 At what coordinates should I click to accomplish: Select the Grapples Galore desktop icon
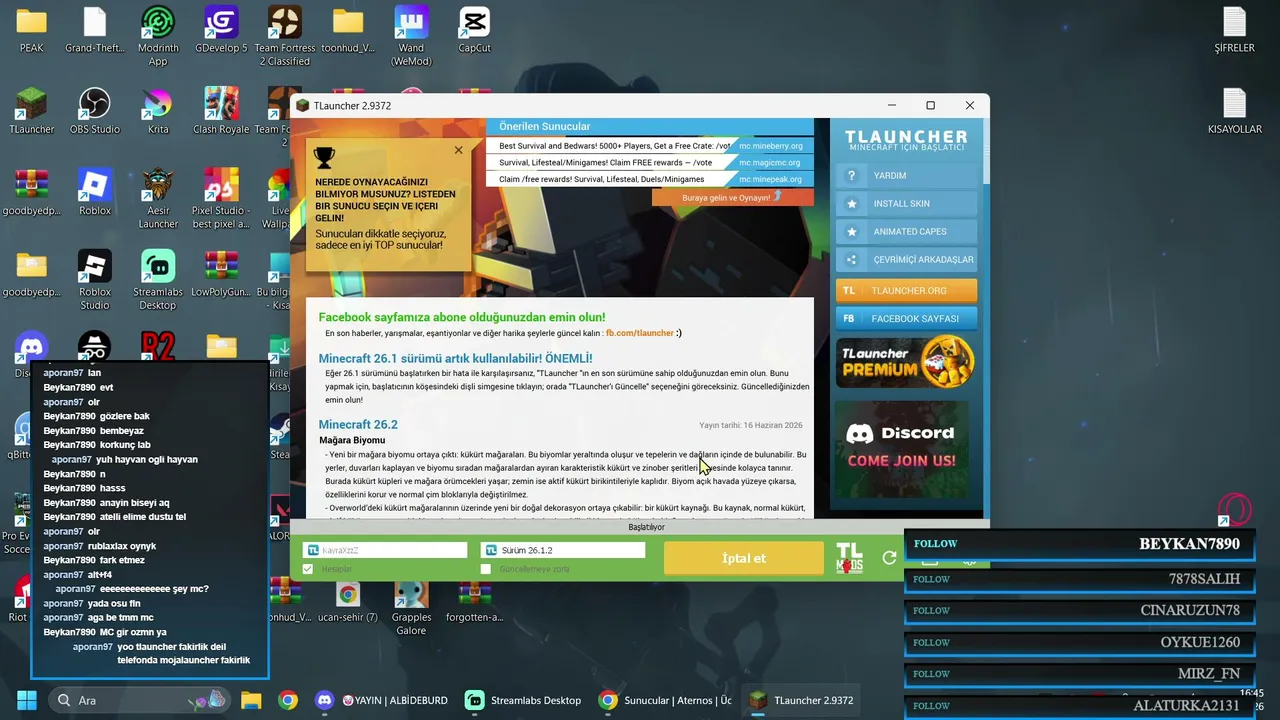411,609
